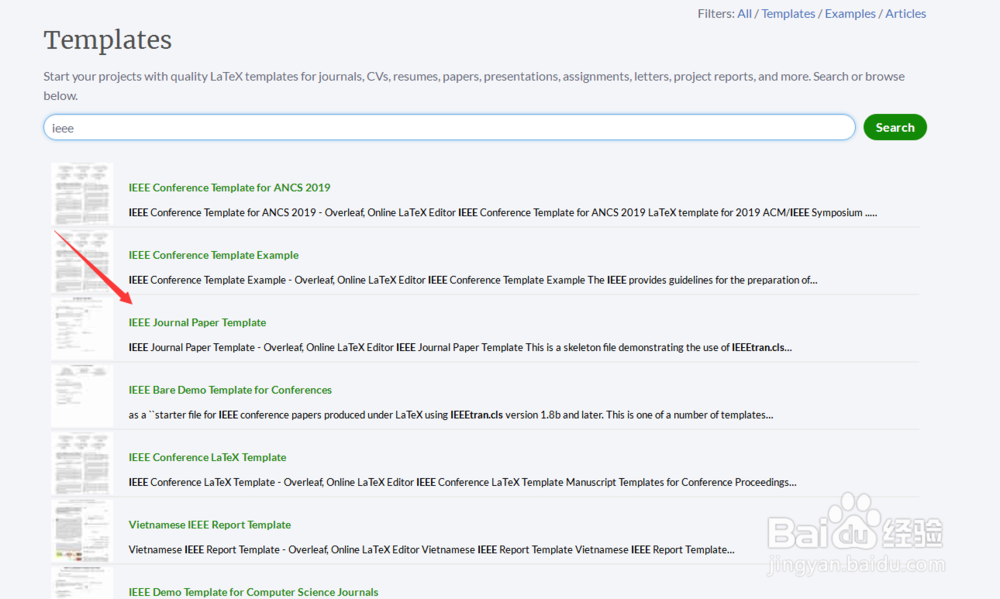
Task: Open IEEE Bare Demo Template for Conferences
Action: (x=230, y=390)
